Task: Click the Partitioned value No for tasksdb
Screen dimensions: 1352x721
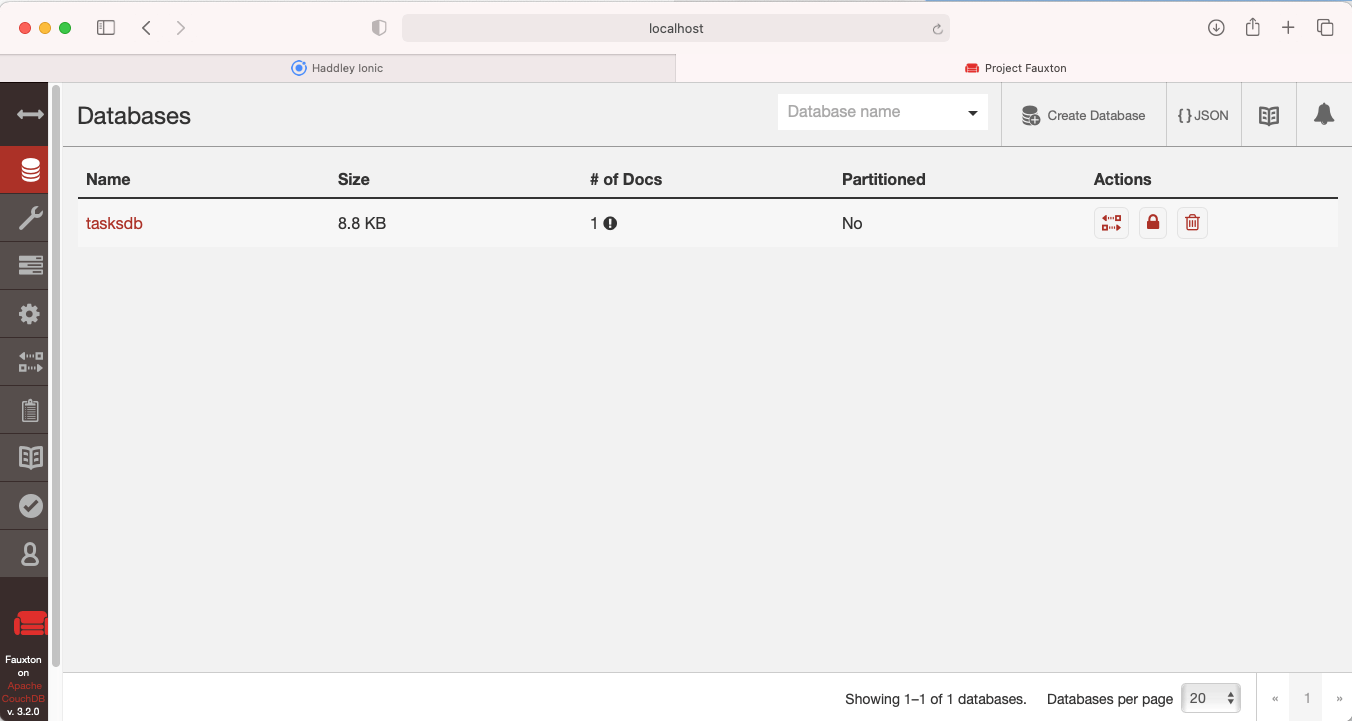Action: 852,223
